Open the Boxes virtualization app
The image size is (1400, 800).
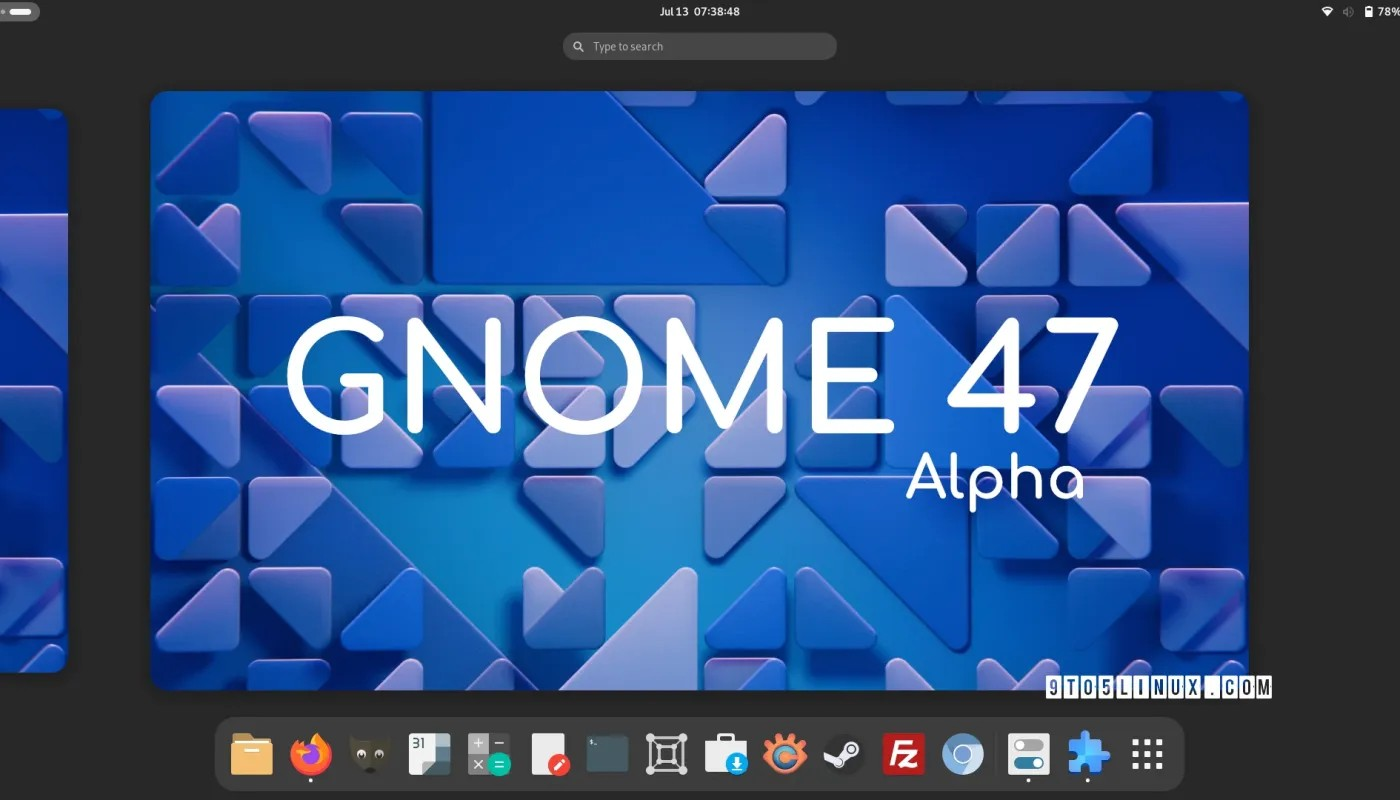coord(666,755)
